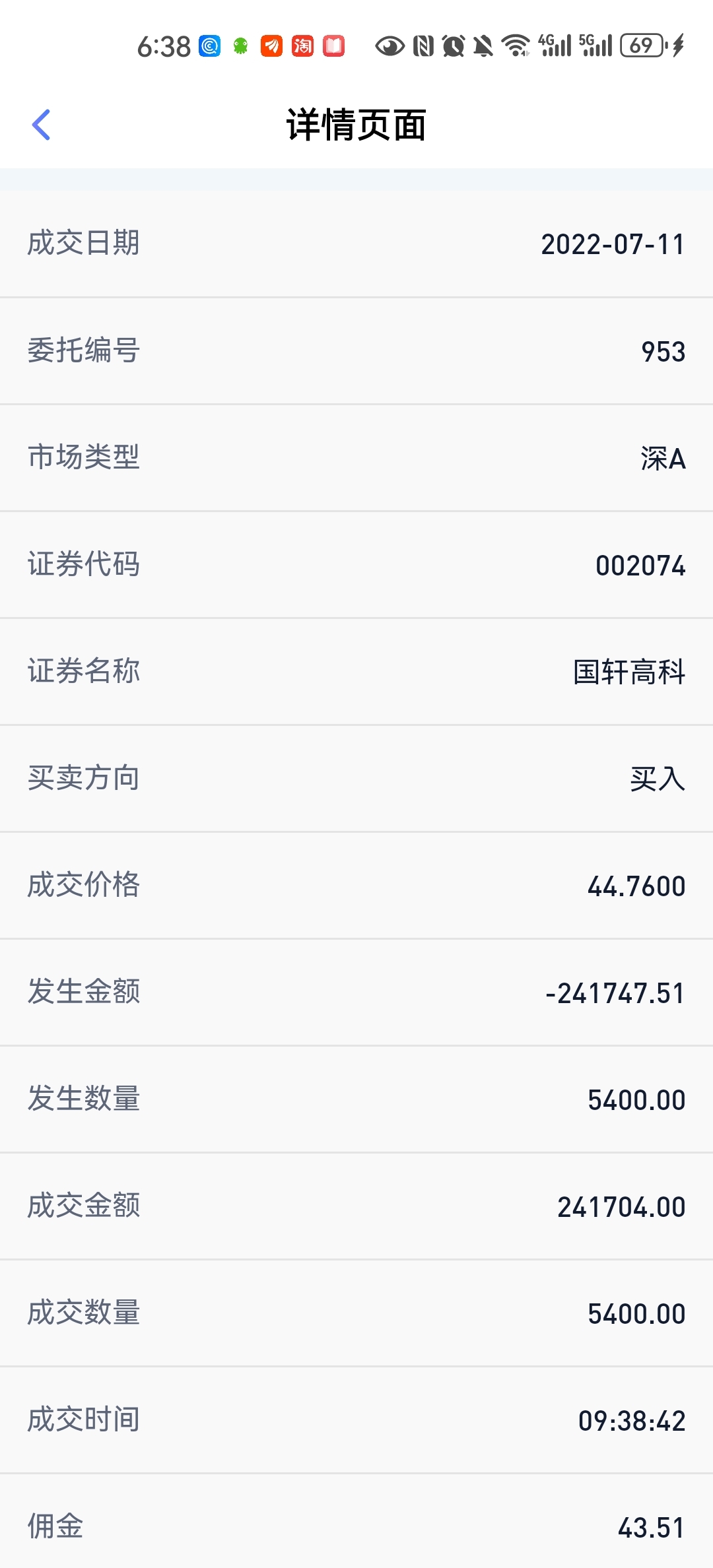Tap the blue back arrow

41,125
